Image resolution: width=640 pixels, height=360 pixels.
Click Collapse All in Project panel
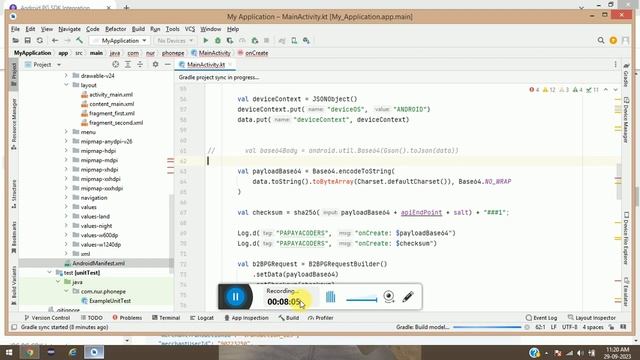[140, 64]
